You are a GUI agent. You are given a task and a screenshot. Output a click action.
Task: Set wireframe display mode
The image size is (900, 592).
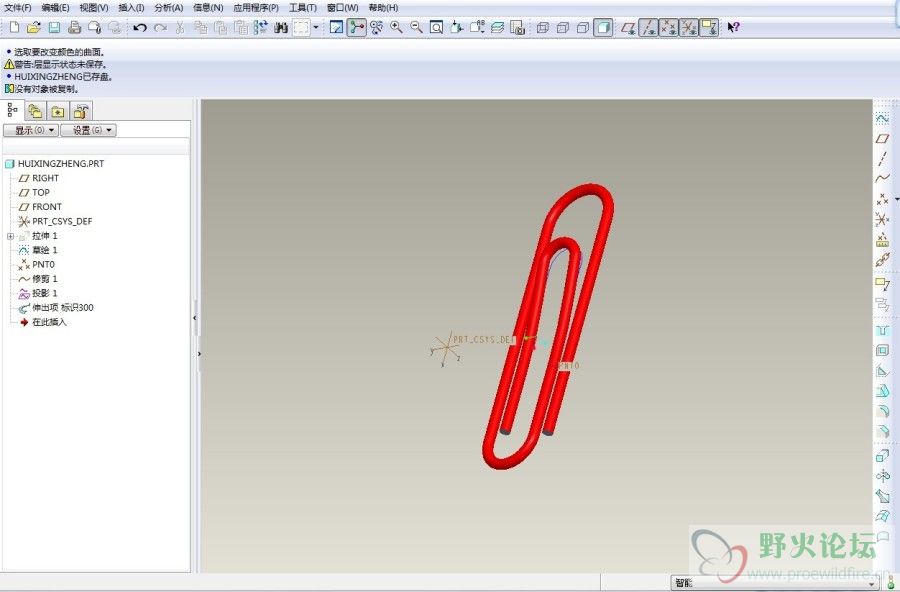pyautogui.click(x=542, y=27)
